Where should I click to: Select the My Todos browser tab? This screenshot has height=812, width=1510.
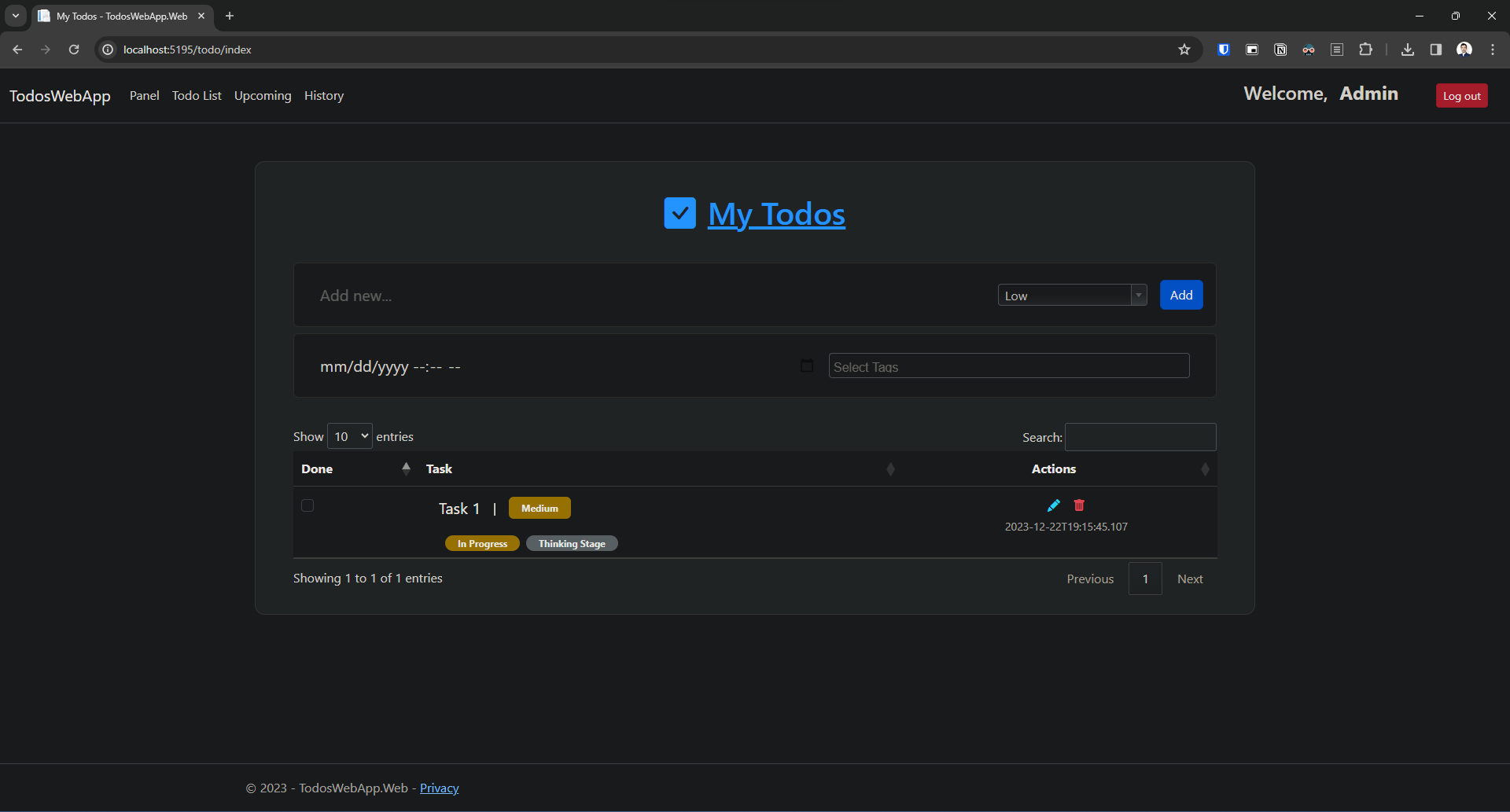coord(122,16)
